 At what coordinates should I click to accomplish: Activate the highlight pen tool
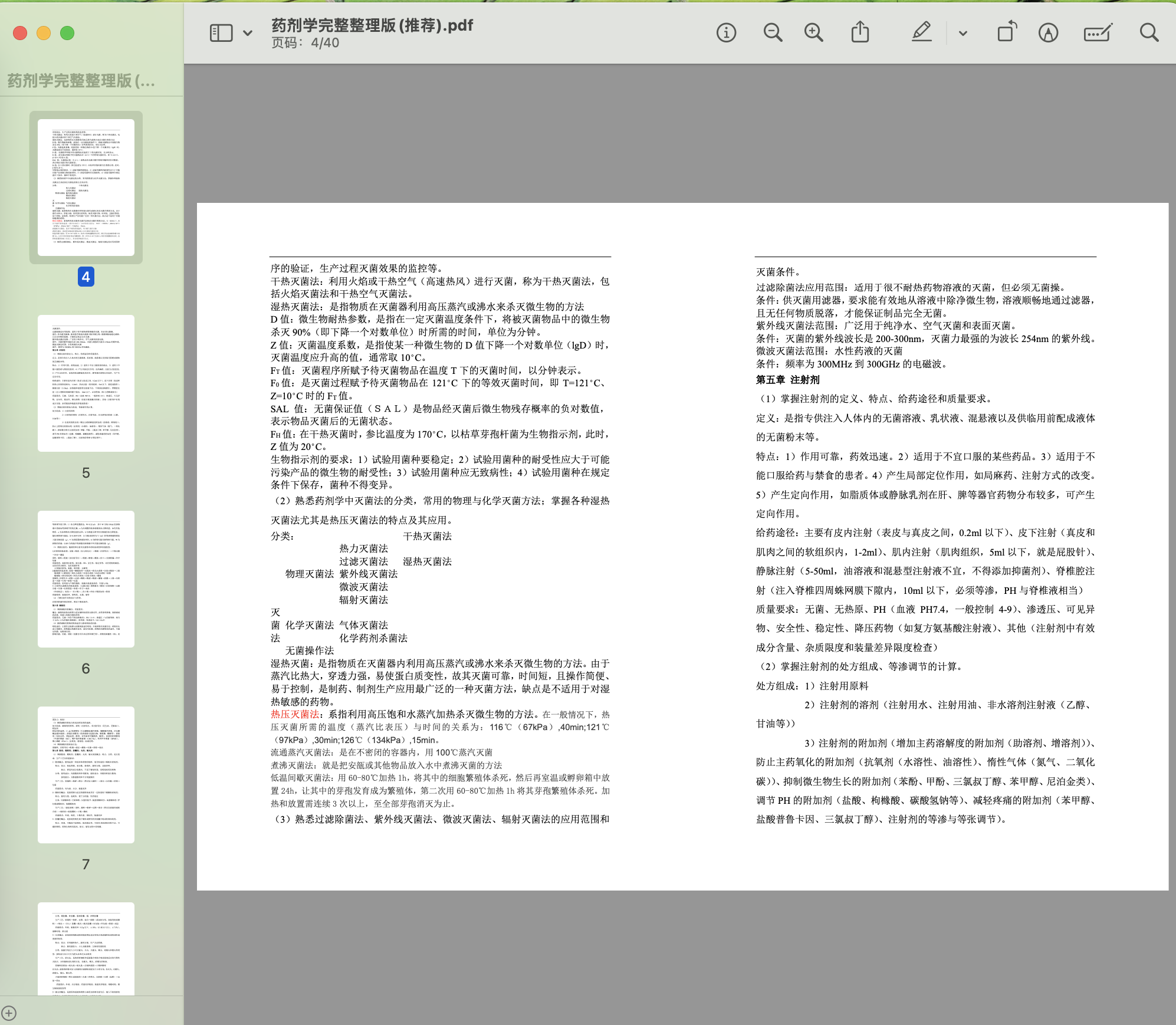pyautogui.click(x=922, y=32)
